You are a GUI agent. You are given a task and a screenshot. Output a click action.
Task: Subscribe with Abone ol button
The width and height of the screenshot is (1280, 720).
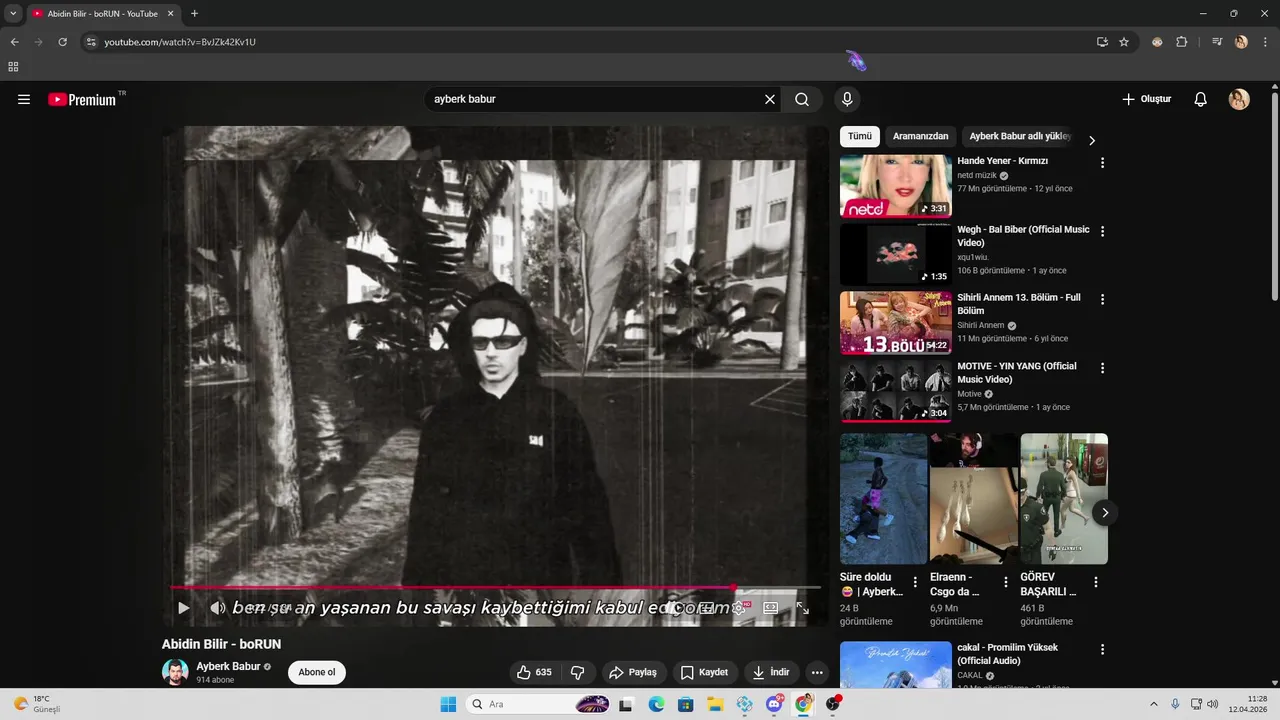[317, 672]
